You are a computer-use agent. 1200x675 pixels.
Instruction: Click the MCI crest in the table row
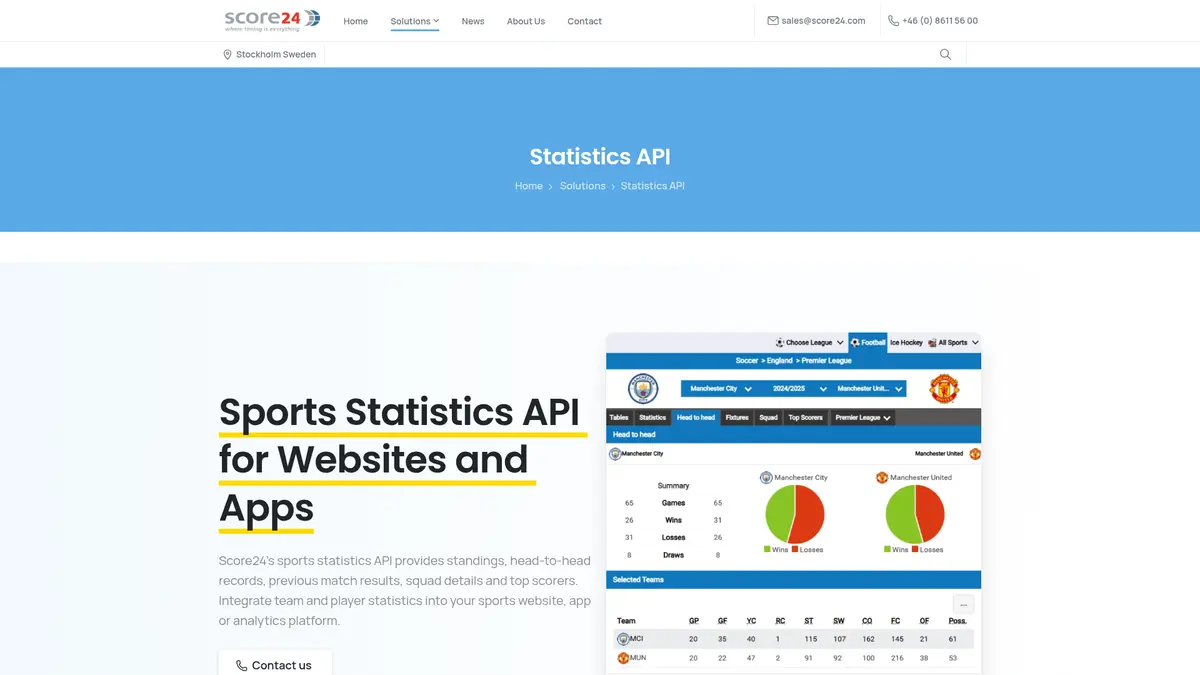[x=623, y=638]
